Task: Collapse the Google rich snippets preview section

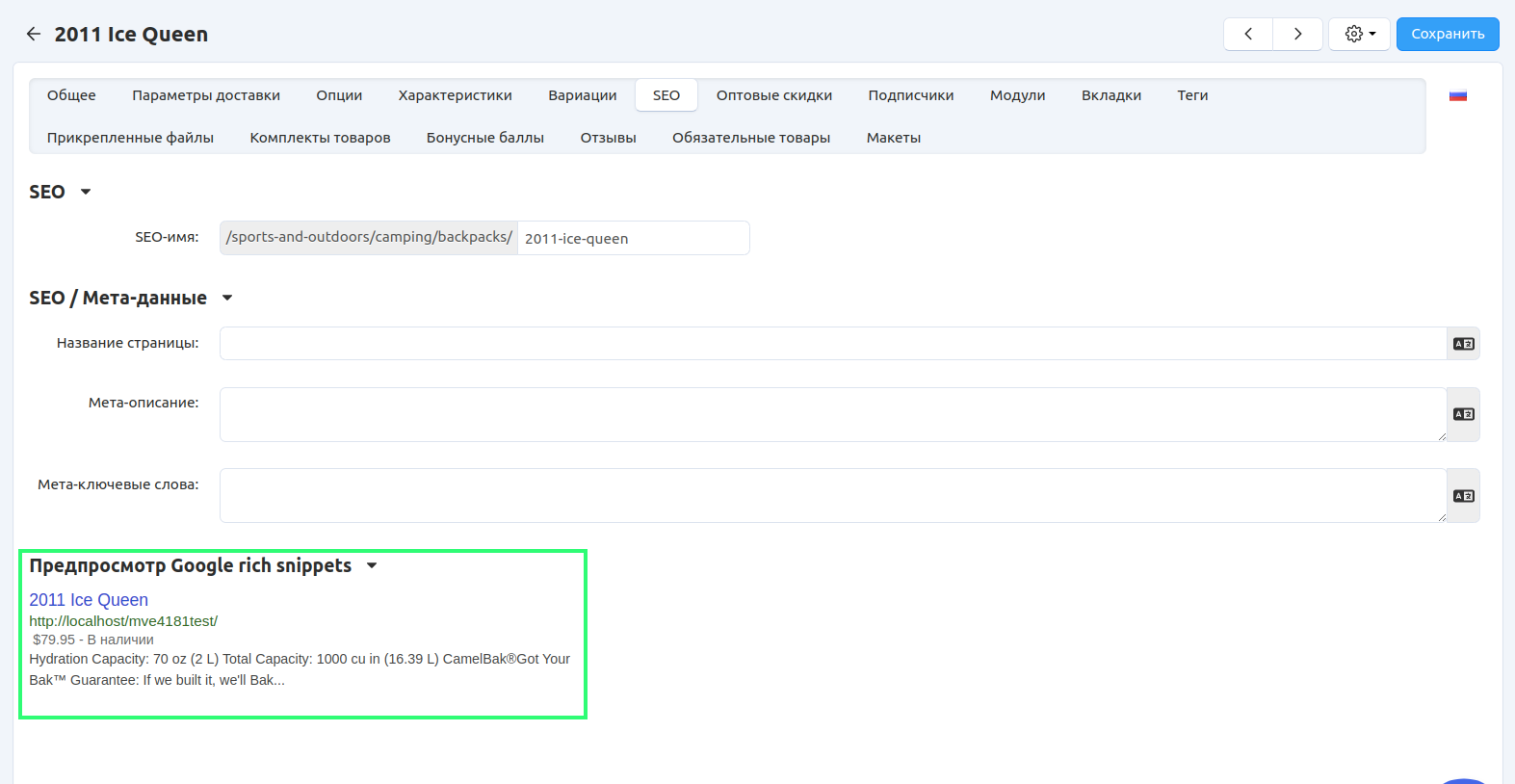Action: point(372,565)
